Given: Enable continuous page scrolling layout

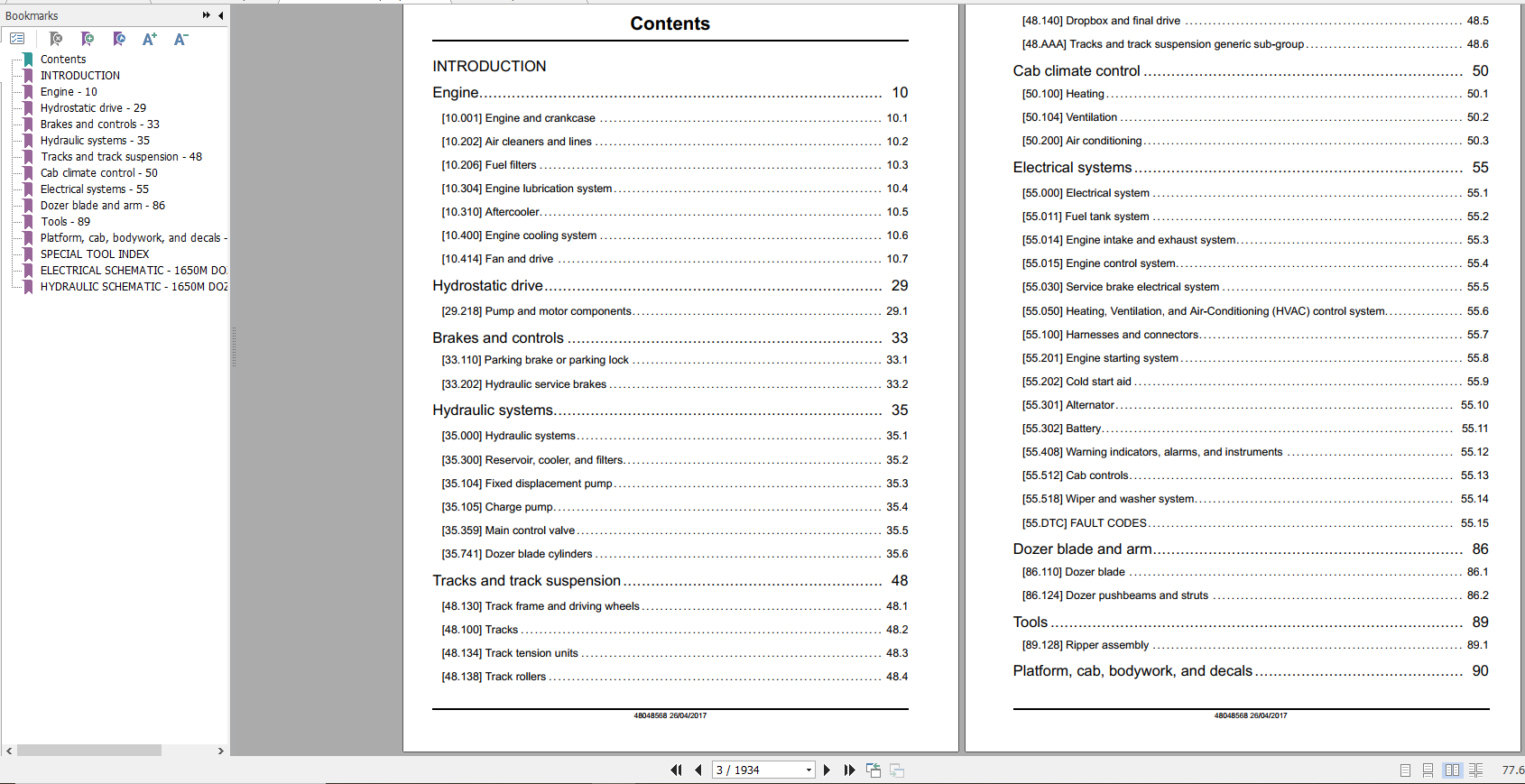Looking at the screenshot, I should tap(1428, 770).
